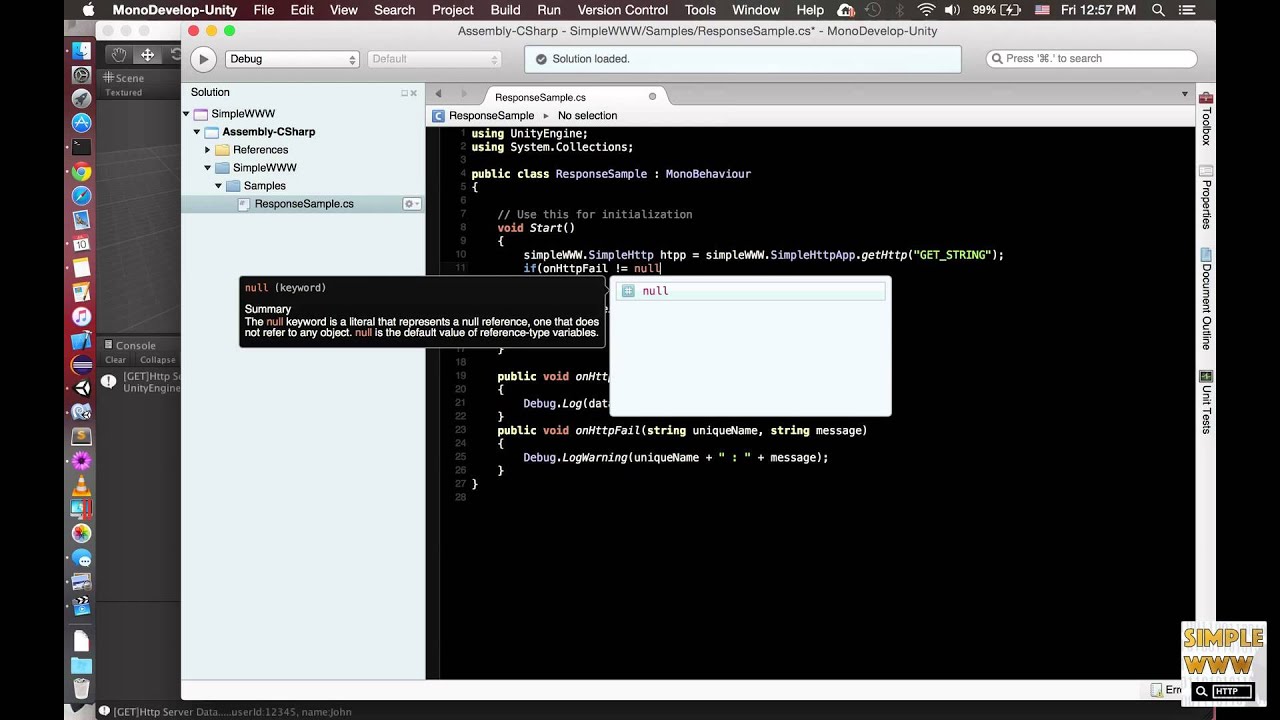Viewport: 1280px width, 720px height.
Task: Open Calendar from the dock
Action: [82, 244]
